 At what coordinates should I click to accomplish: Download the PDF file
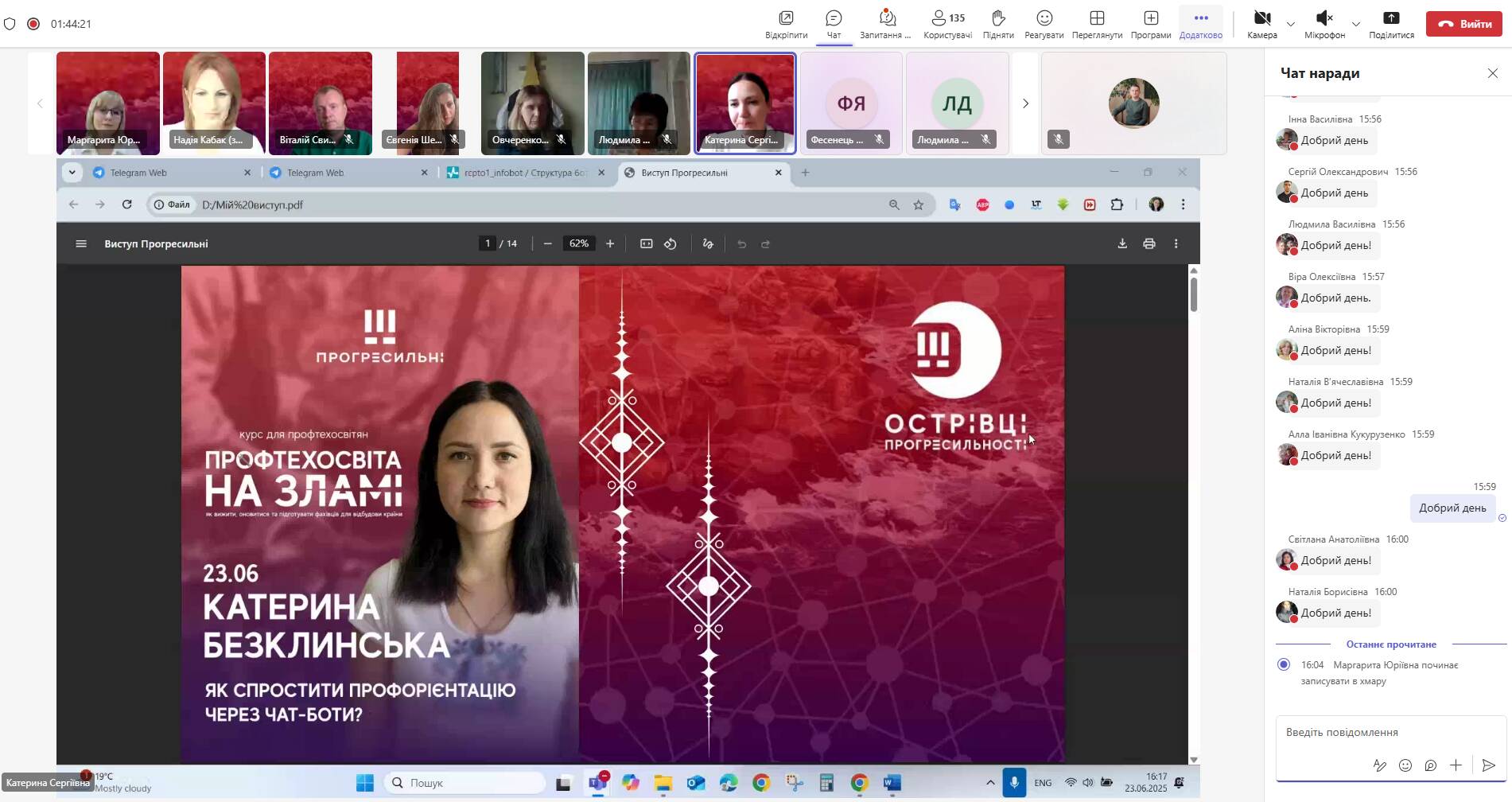pos(1122,243)
